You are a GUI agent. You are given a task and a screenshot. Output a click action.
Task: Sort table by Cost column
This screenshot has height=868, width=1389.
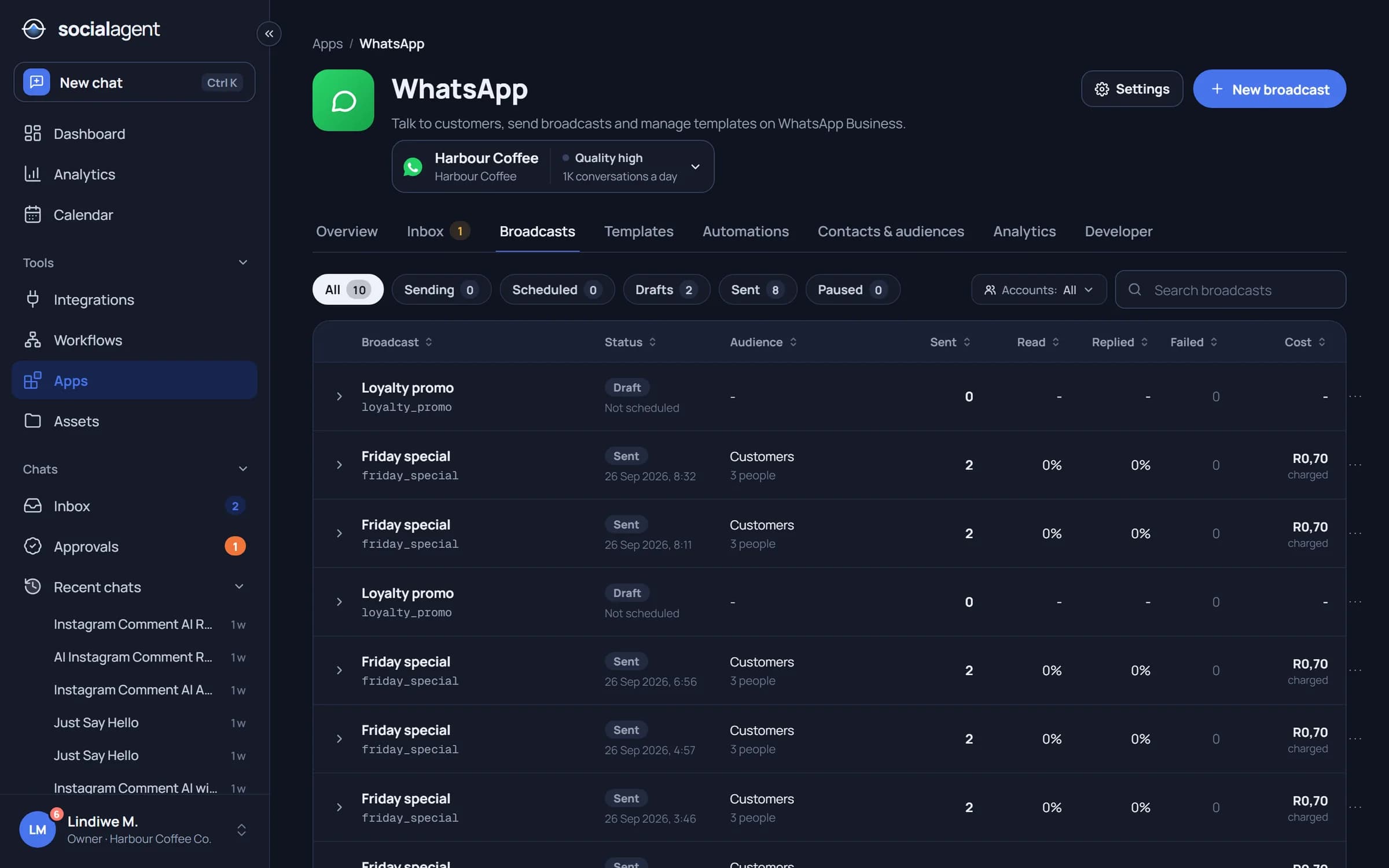point(1305,342)
